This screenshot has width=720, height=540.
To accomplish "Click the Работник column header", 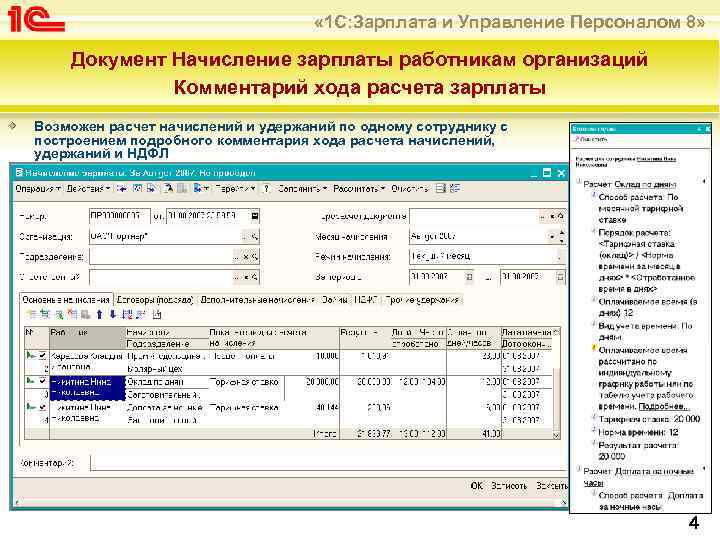I will (87, 338).
